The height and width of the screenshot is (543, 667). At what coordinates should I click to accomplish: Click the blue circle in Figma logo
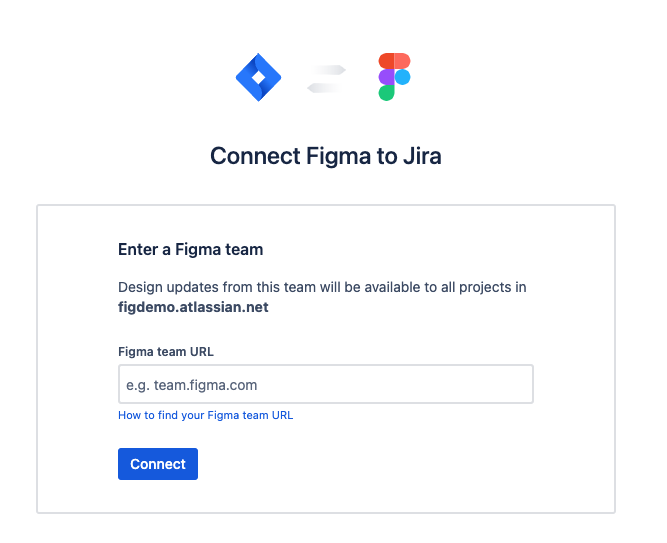click(x=403, y=77)
